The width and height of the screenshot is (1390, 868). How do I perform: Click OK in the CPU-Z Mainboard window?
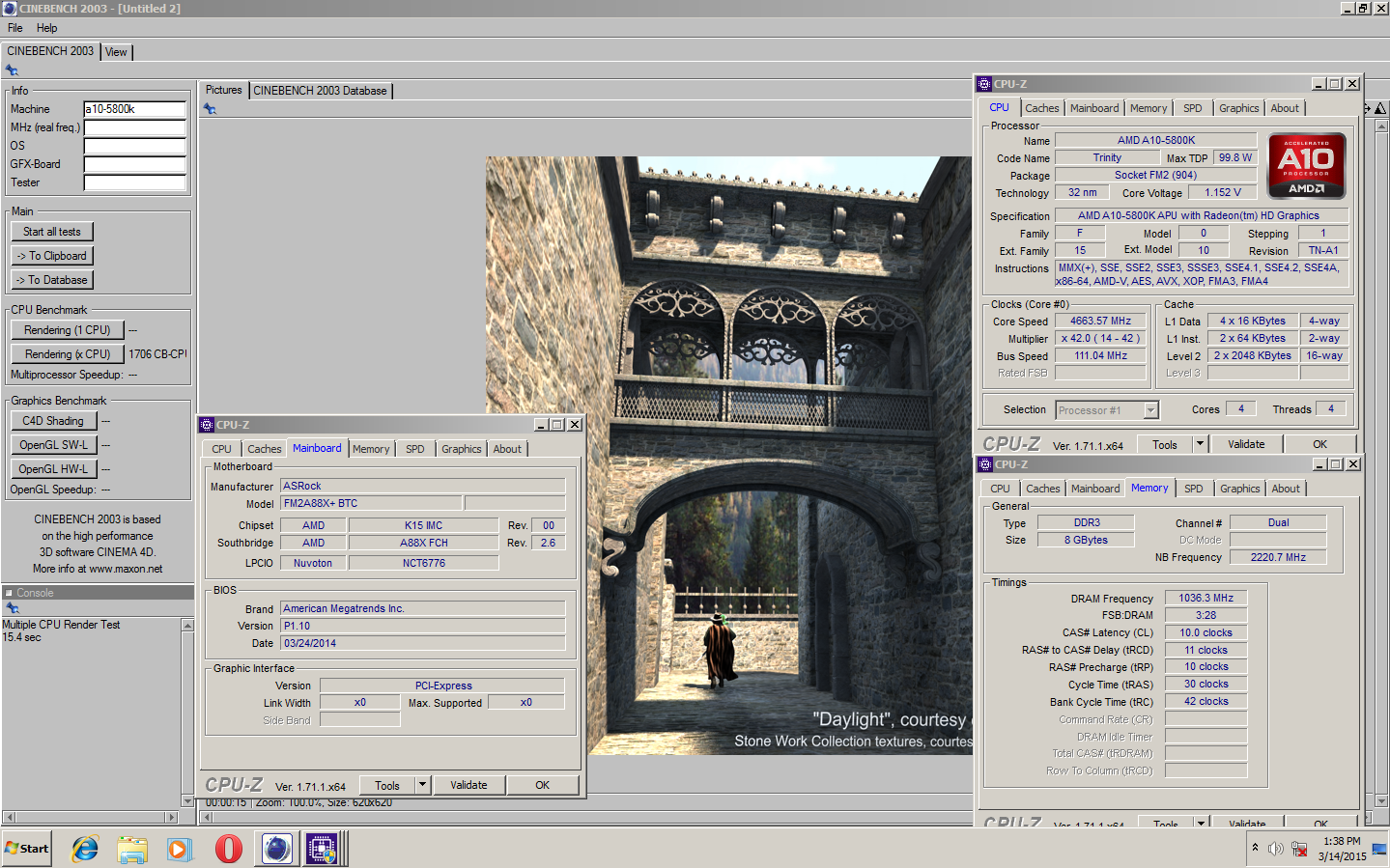coord(543,785)
